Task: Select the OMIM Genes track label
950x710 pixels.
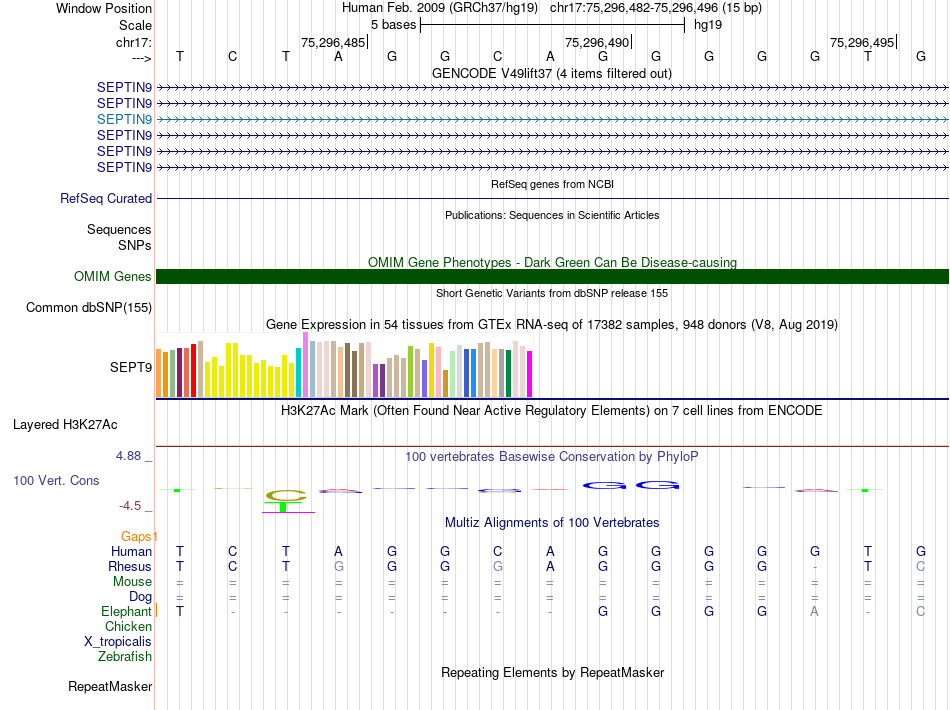Action: (113, 277)
